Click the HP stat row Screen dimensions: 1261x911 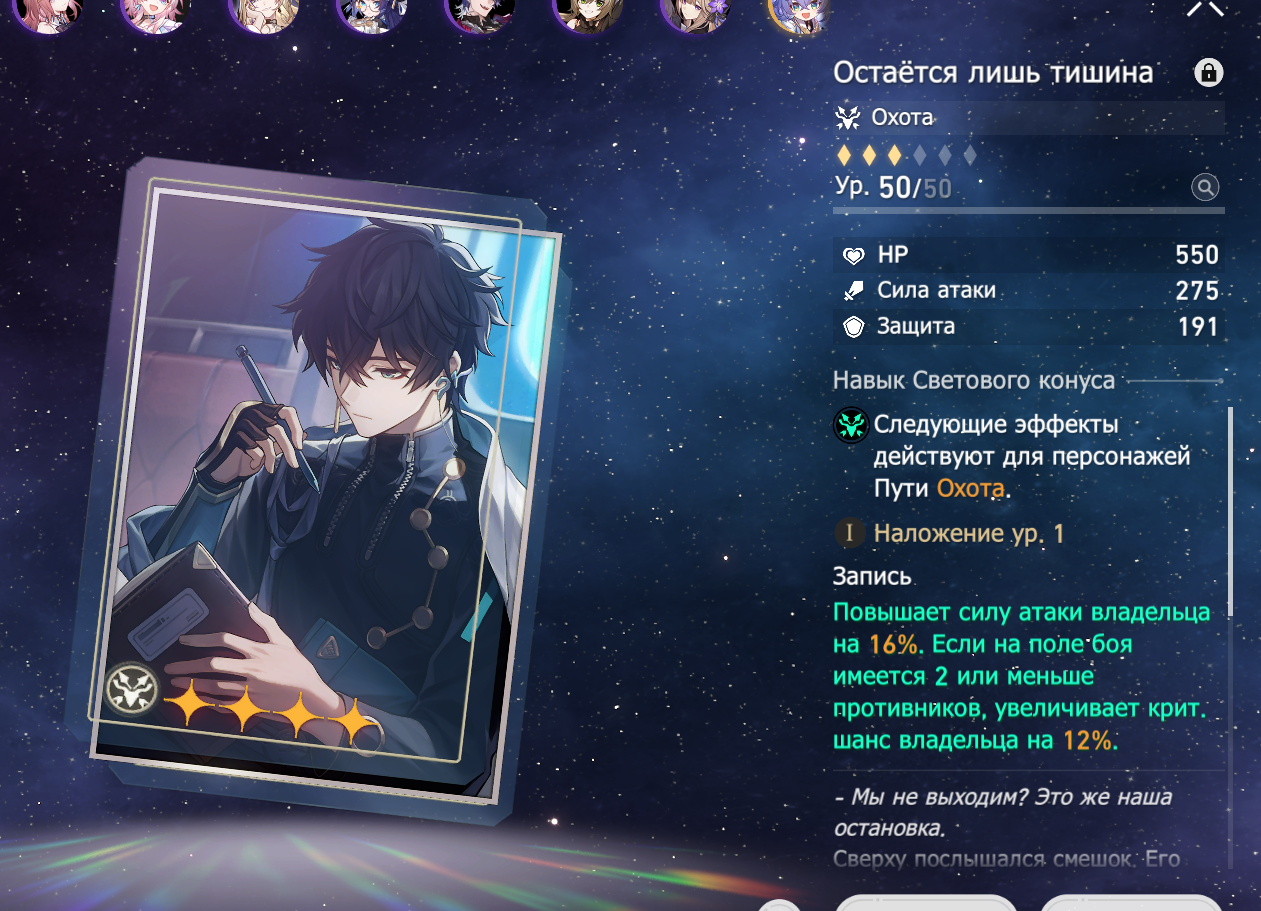(1029, 255)
